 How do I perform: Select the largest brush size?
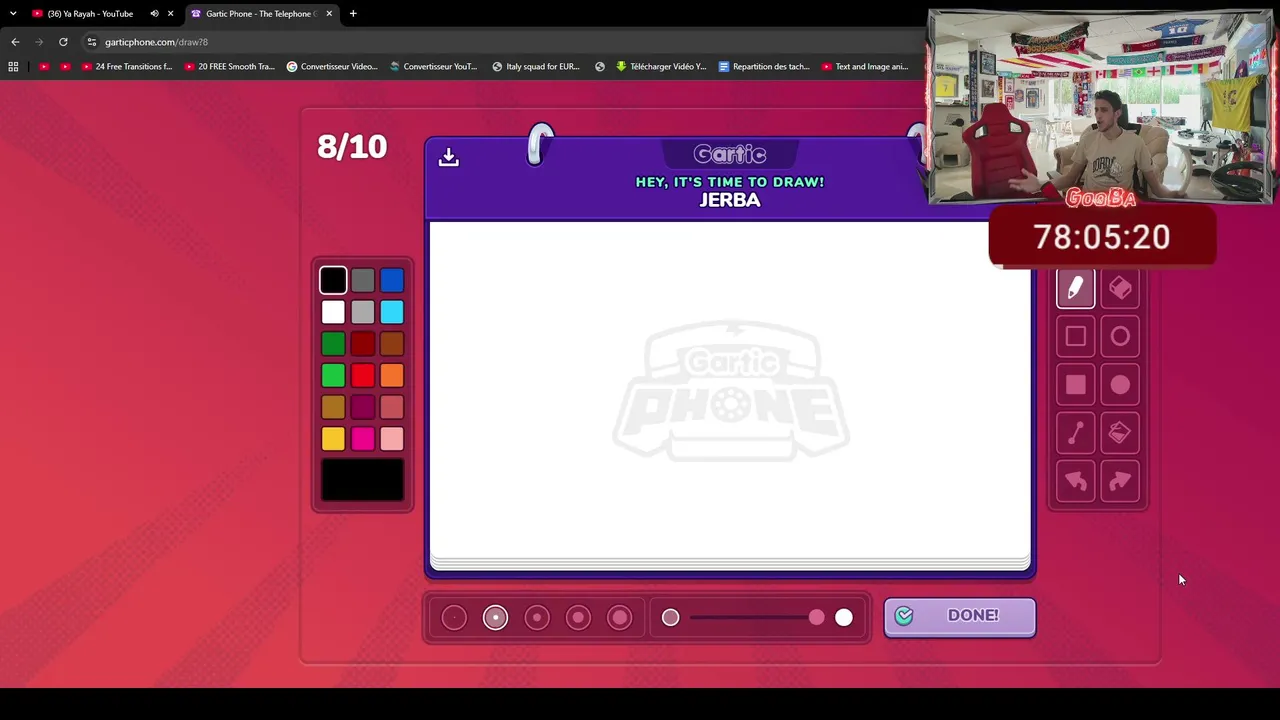coord(620,618)
